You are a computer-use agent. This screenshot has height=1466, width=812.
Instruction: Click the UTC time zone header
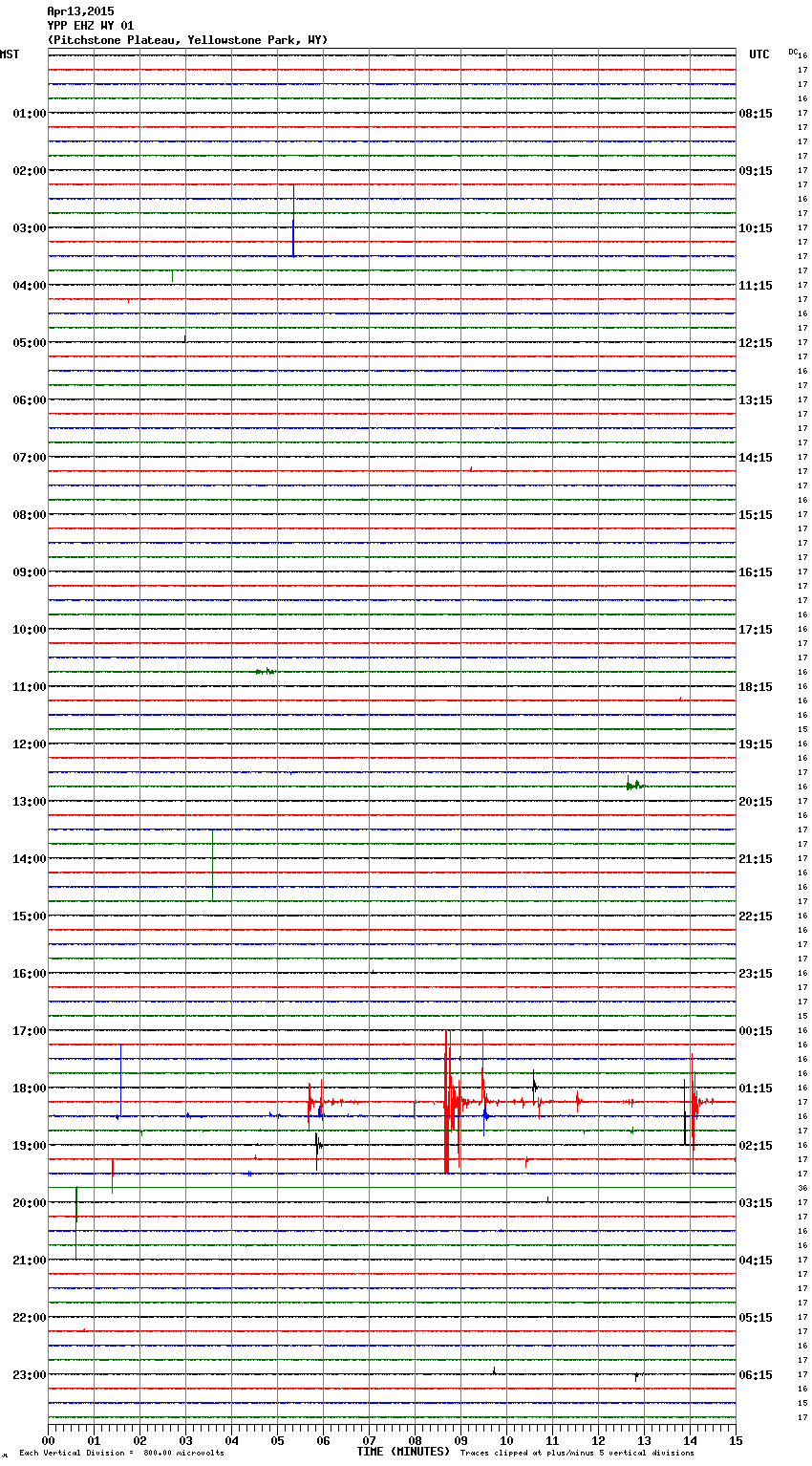[759, 54]
